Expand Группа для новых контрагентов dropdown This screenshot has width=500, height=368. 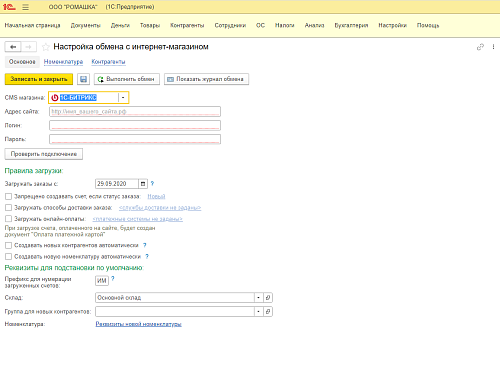[x=259, y=312]
